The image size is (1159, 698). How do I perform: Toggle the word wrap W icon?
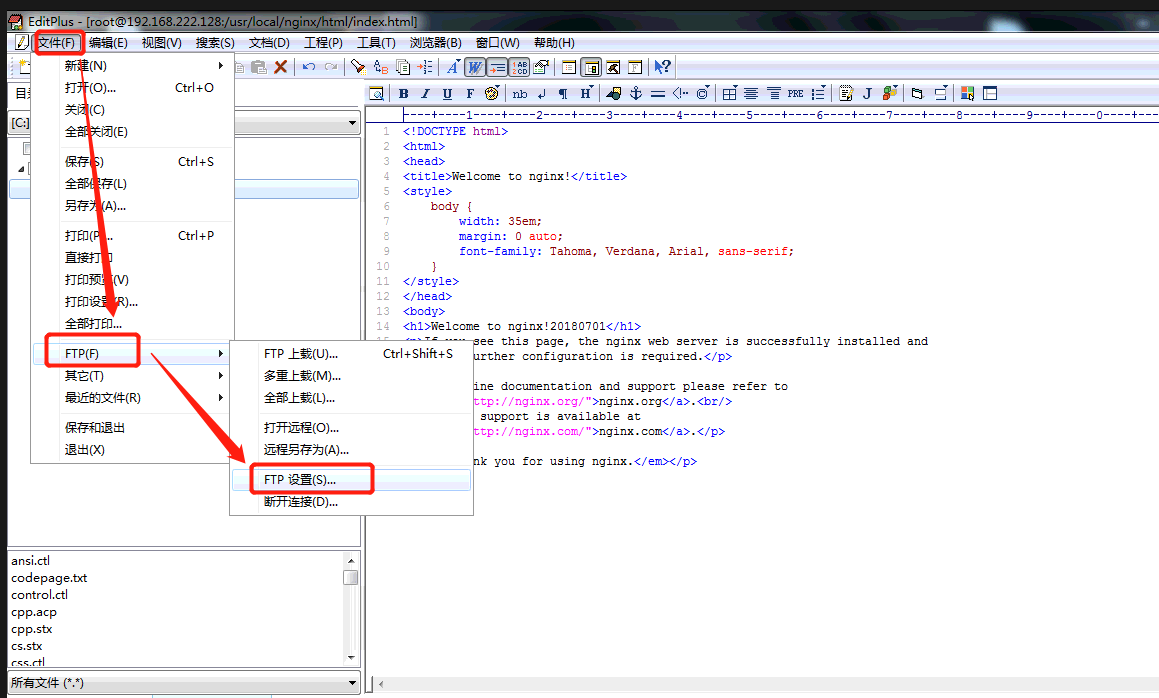click(x=475, y=67)
